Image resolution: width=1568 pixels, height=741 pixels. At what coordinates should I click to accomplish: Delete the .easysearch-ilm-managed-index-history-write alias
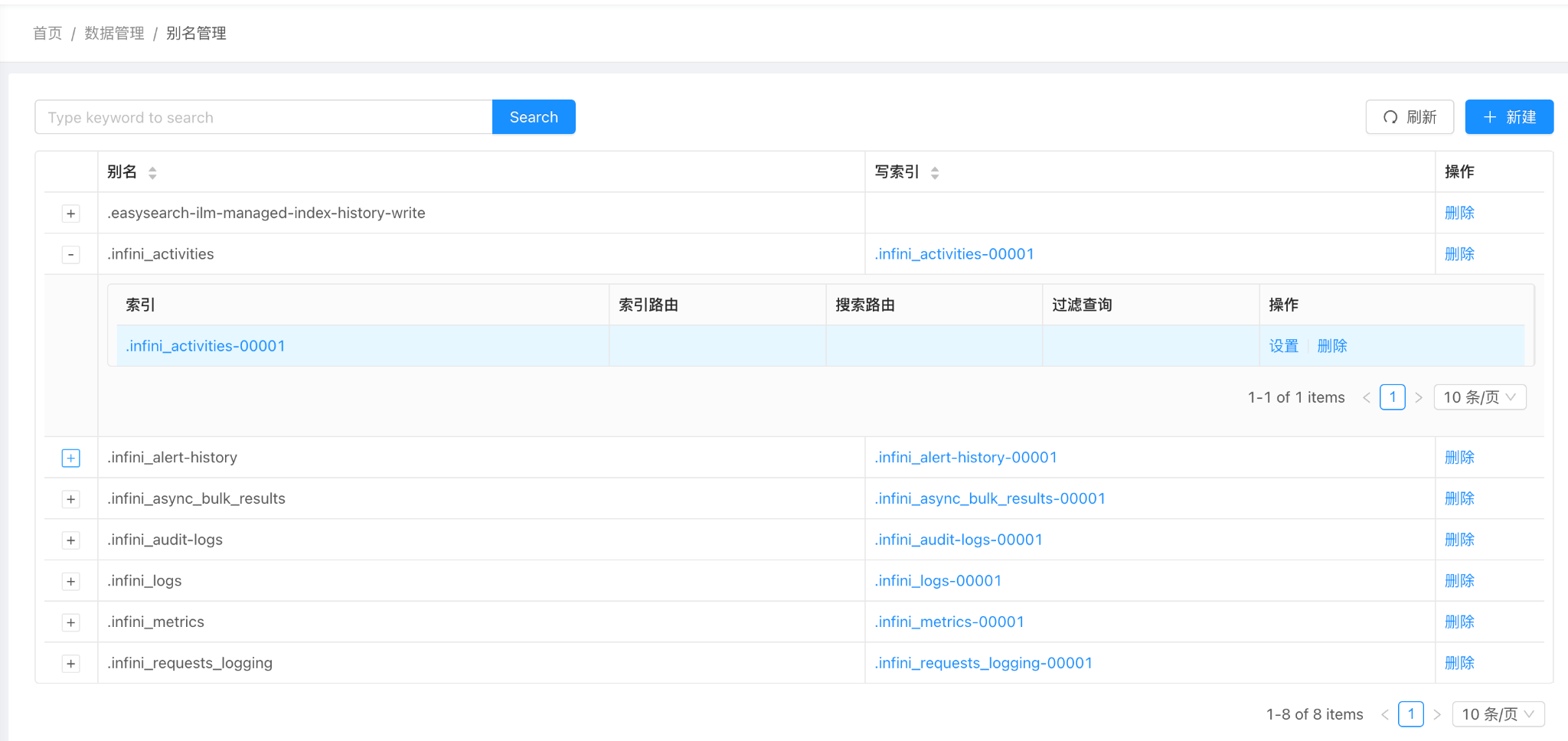[1459, 213]
